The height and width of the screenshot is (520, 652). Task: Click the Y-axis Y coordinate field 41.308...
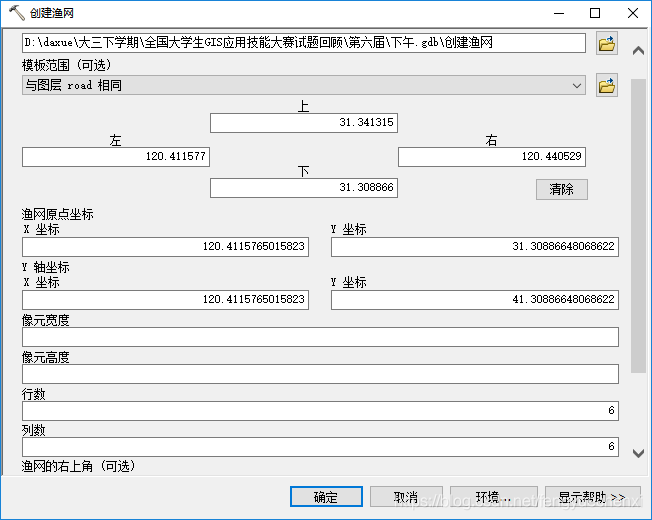tap(475, 300)
